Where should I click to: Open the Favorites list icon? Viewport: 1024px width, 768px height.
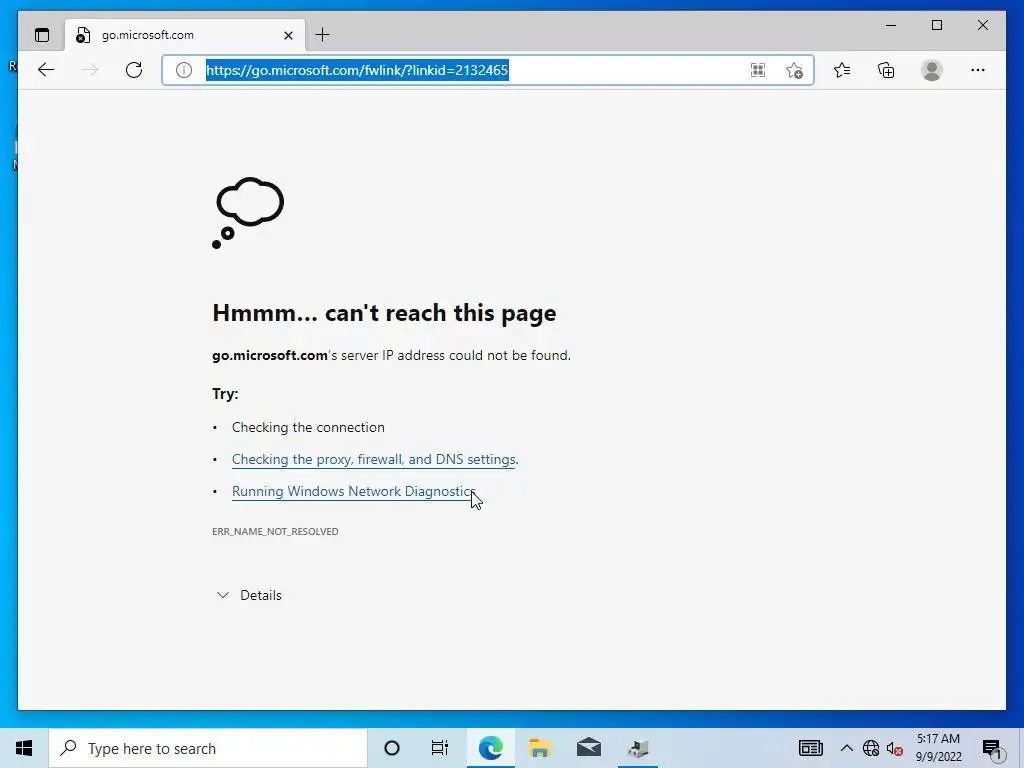(x=842, y=70)
